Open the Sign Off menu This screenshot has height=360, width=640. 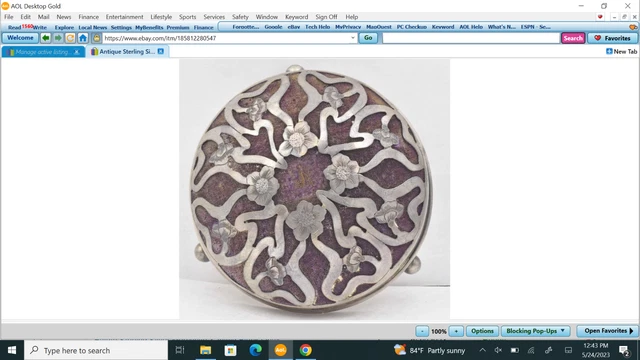326,17
